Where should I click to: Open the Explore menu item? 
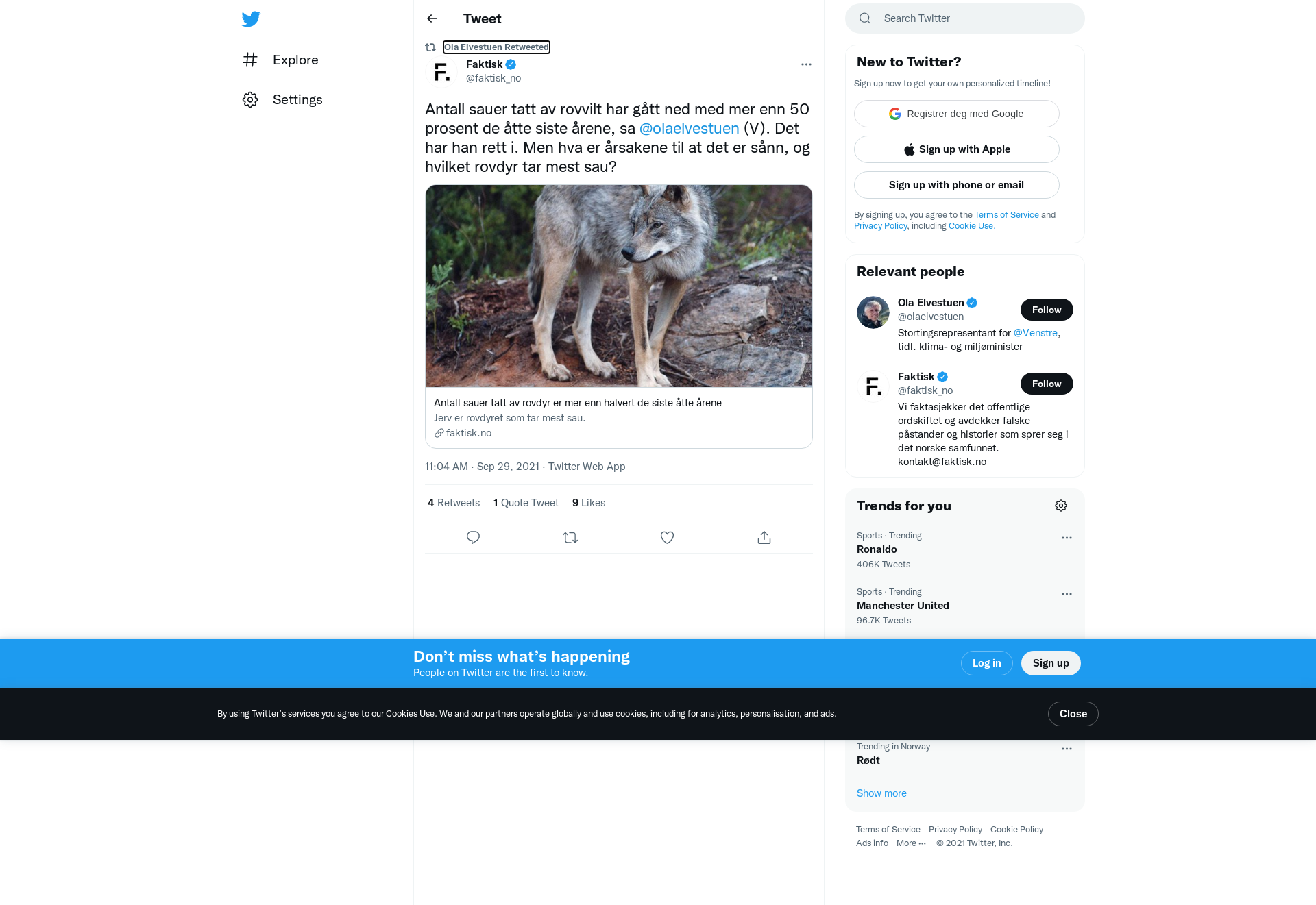(280, 60)
